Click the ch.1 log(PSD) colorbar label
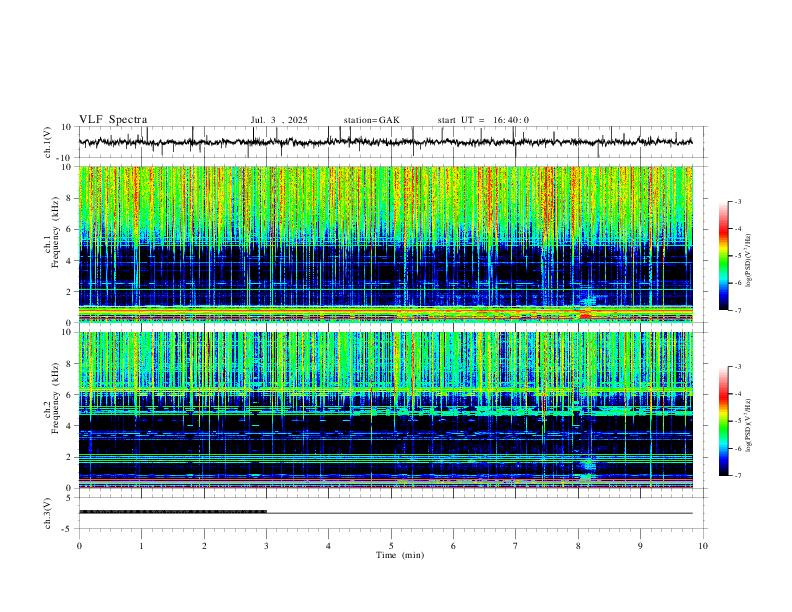This screenshot has height=612, width=792. point(748,261)
